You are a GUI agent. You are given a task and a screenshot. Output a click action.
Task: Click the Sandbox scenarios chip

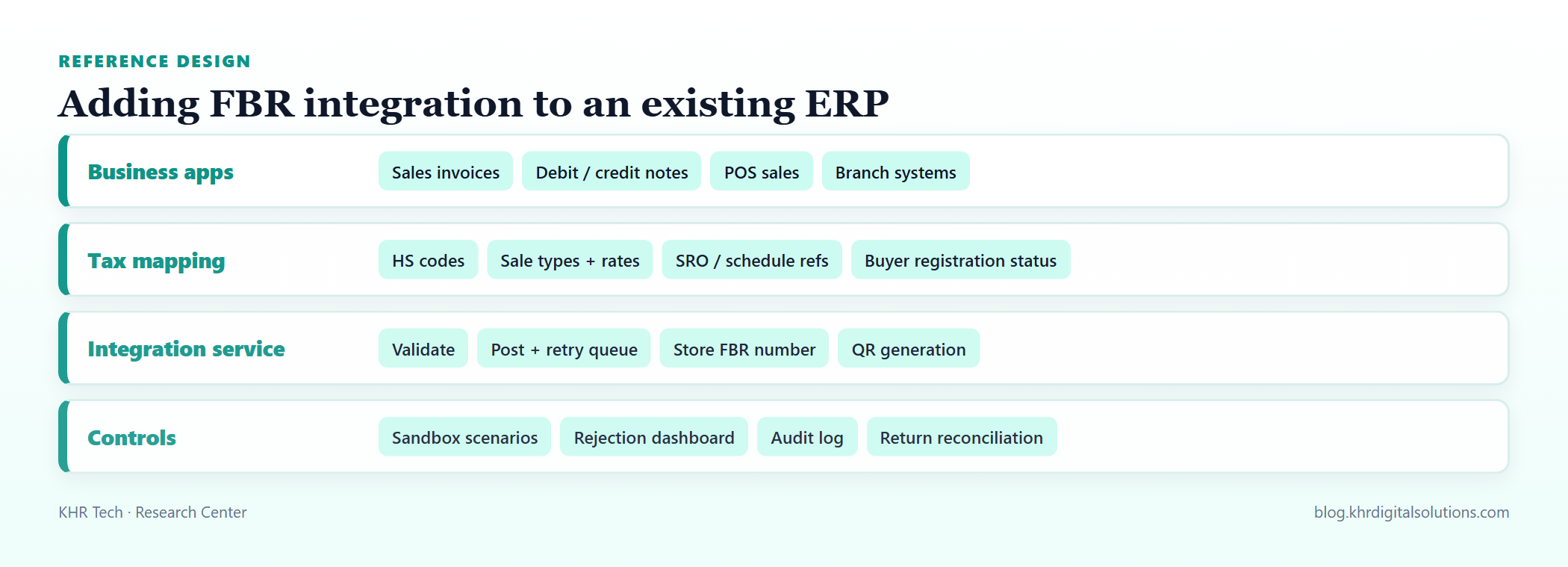(x=464, y=437)
